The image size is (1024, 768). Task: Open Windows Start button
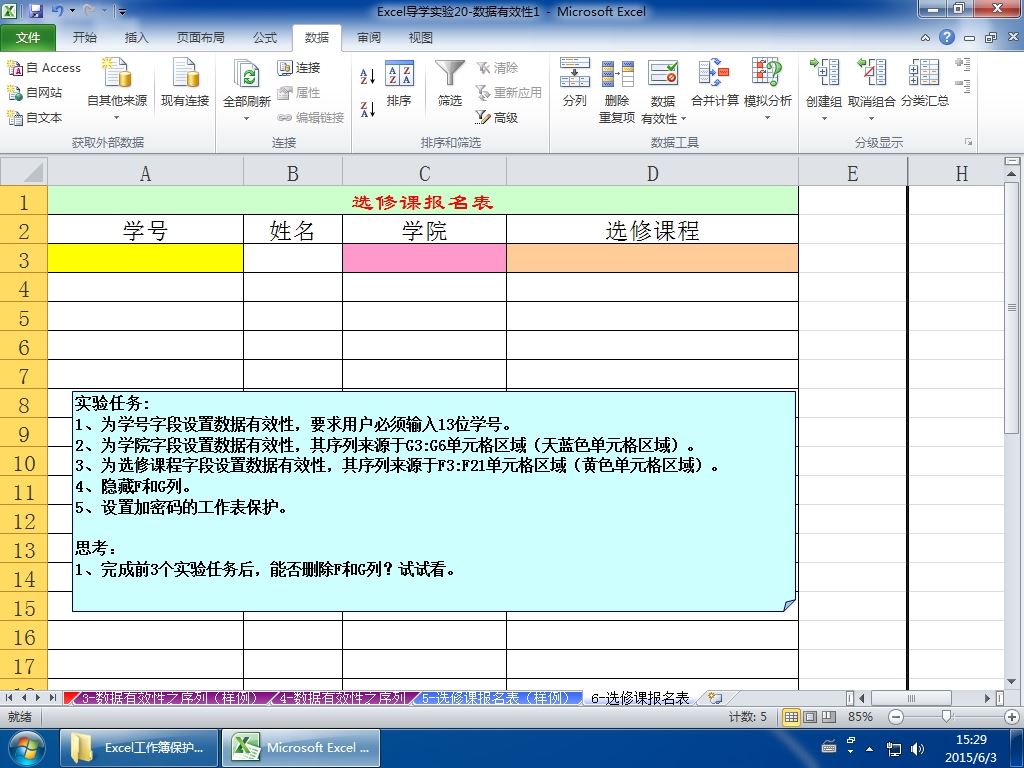(26, 749)
